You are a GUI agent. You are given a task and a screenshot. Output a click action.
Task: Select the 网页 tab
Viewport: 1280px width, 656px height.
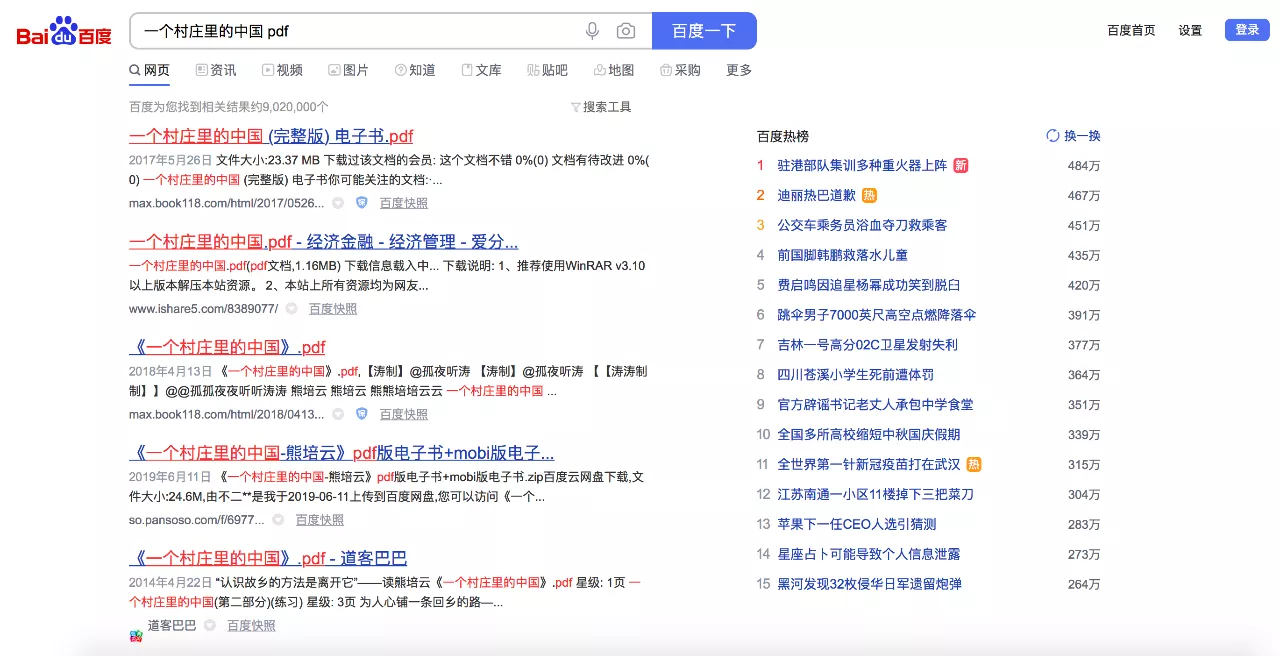coord(149,70)
